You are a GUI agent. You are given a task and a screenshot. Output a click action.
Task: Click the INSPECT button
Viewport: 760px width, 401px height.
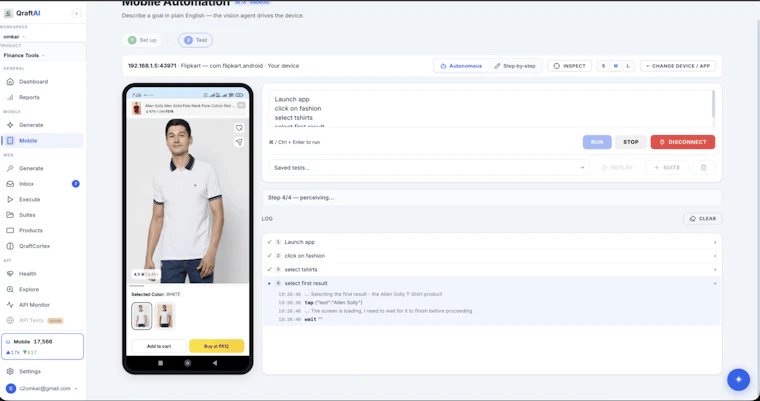570,66
